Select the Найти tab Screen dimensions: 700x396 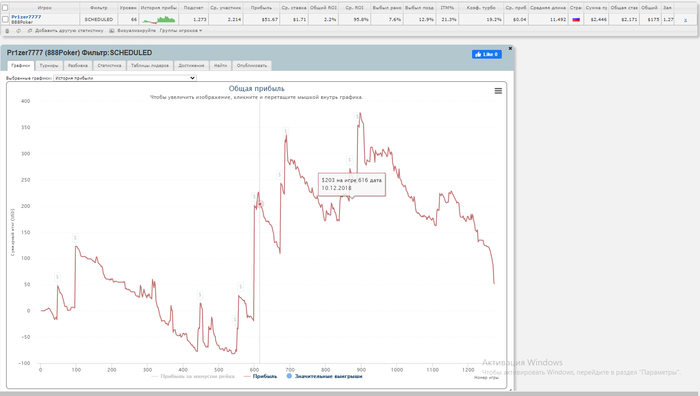point(220,66)
